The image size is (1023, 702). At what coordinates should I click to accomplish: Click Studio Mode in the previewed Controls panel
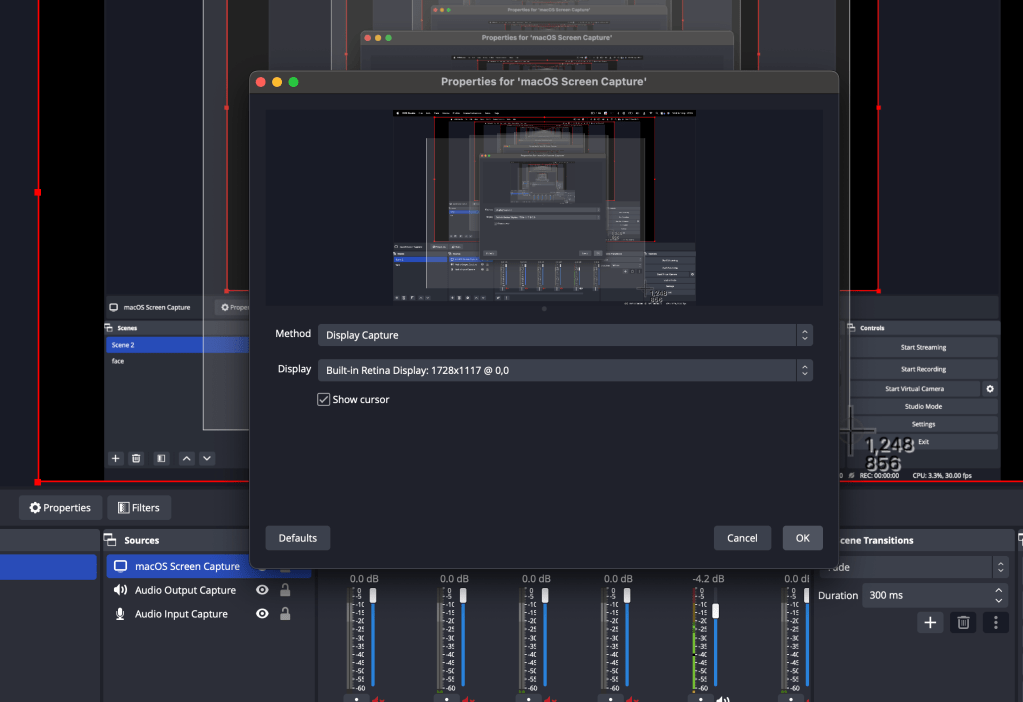923,406
